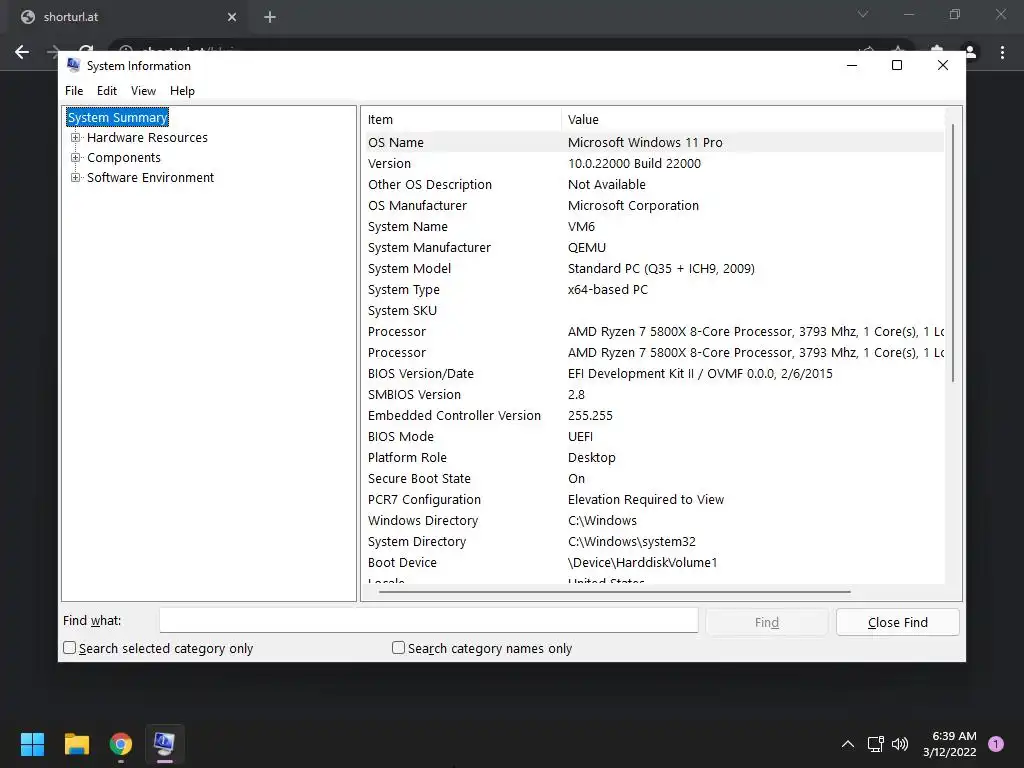The height and width of the screenshot is (768, 1024).
Task: Select Components tree label
Action: pyautogui.click(x=123, y=157)
